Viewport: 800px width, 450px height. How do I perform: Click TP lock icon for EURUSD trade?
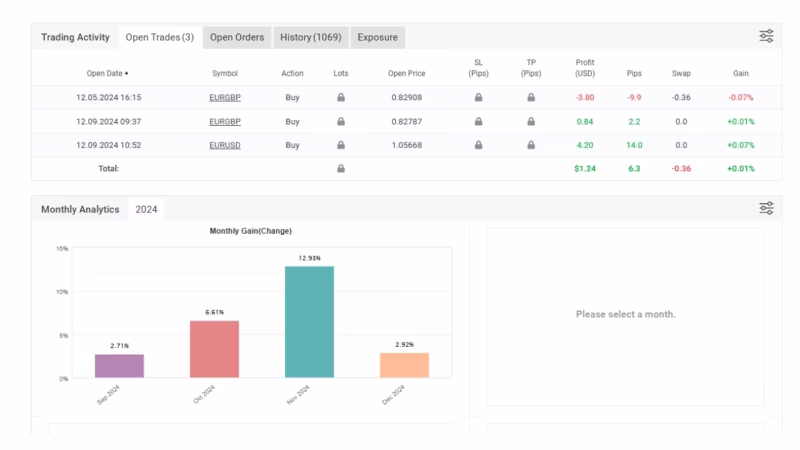(531, 145)
